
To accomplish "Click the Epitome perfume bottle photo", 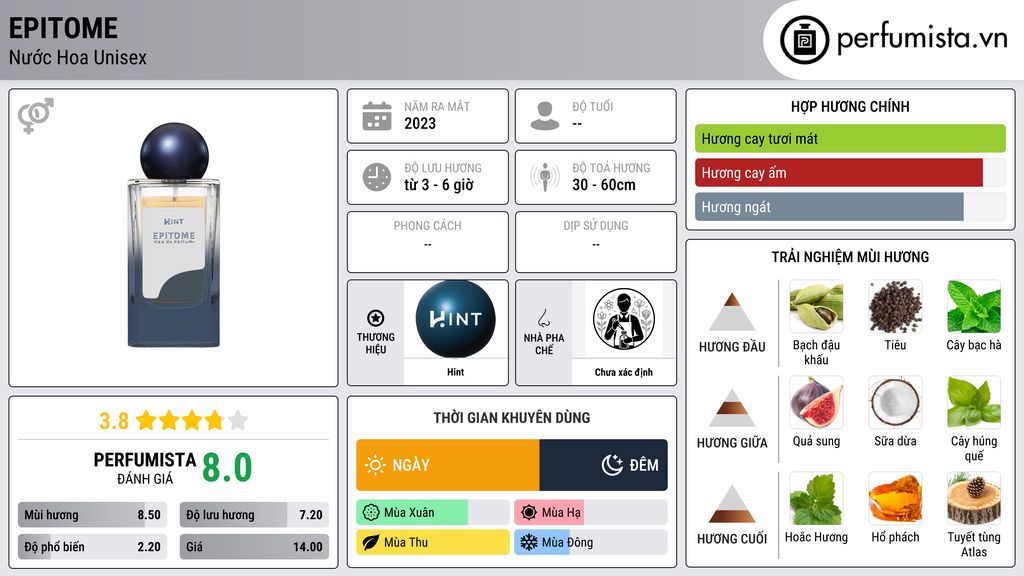I will pos(174,236).
